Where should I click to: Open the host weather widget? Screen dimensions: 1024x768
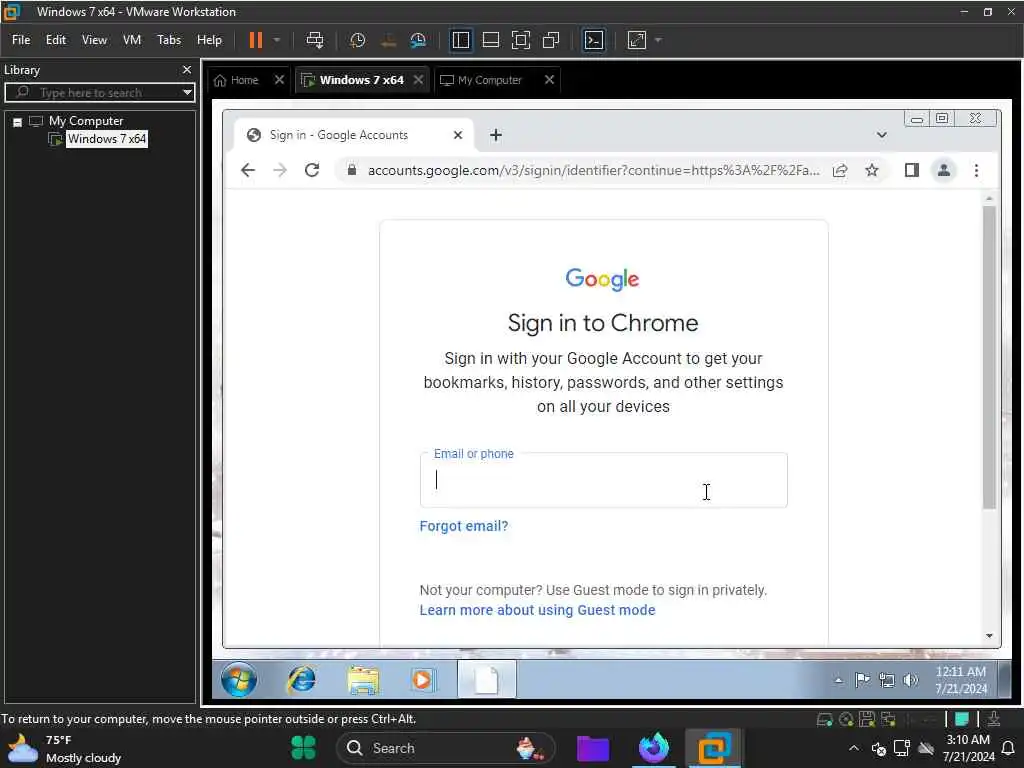[65, 749]
